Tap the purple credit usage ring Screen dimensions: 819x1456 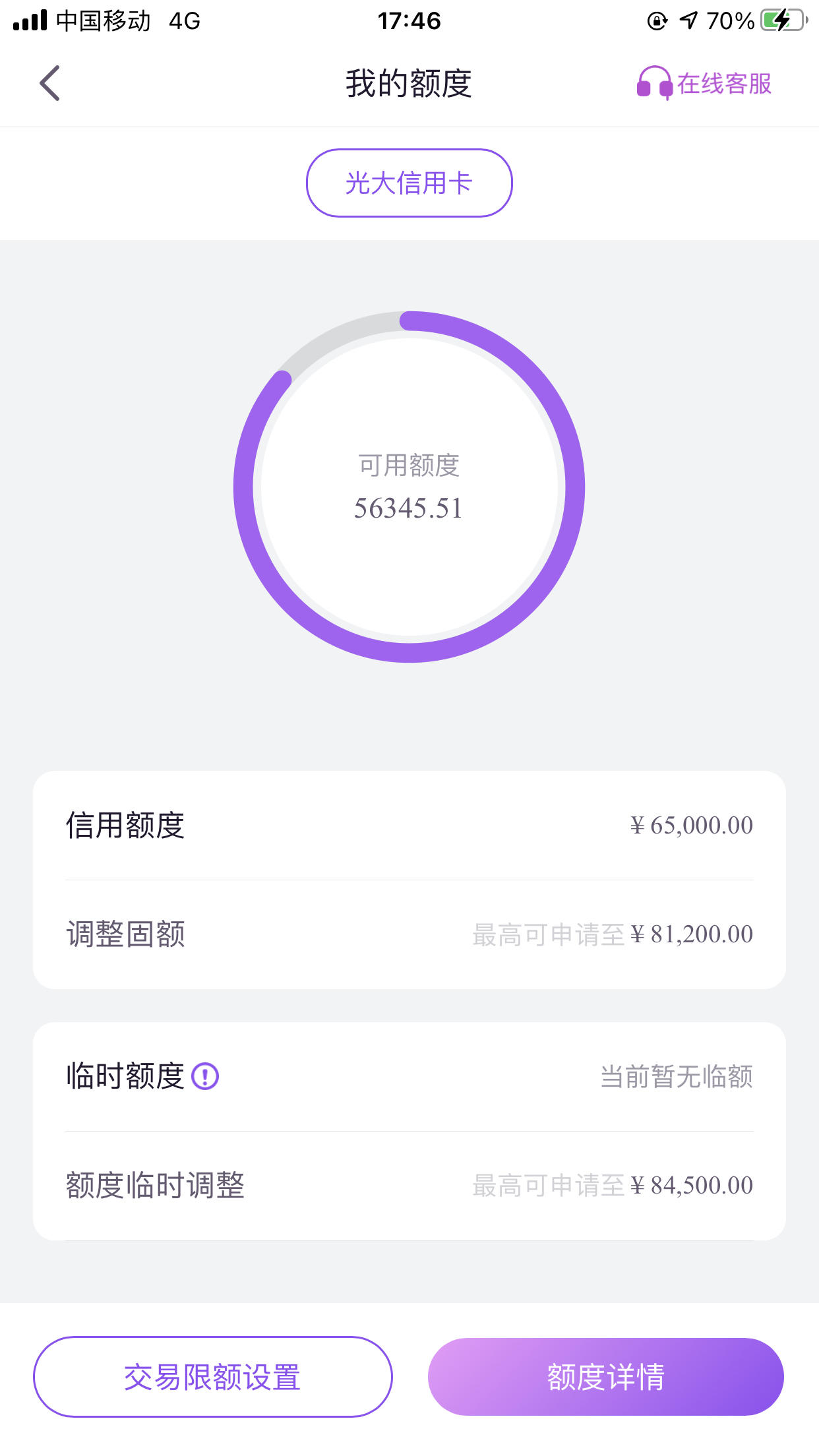(x=409, y=487)
